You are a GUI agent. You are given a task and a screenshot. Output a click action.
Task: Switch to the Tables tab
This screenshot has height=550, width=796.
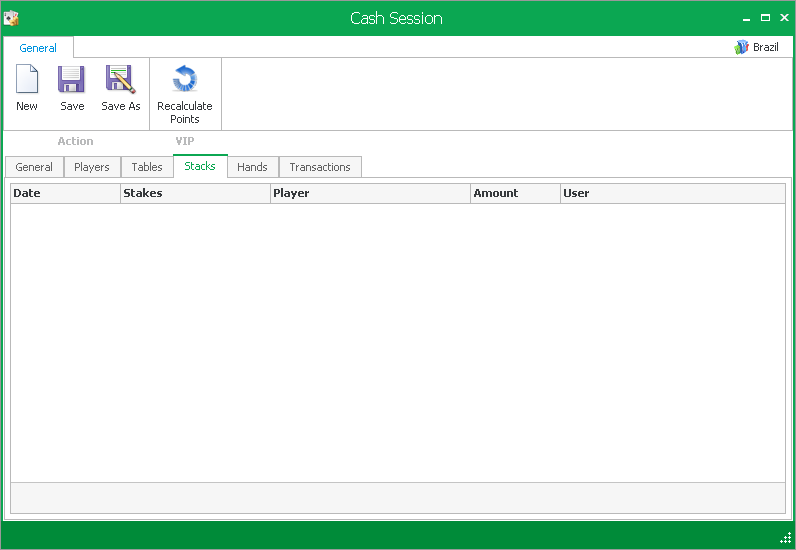(147, 167)
